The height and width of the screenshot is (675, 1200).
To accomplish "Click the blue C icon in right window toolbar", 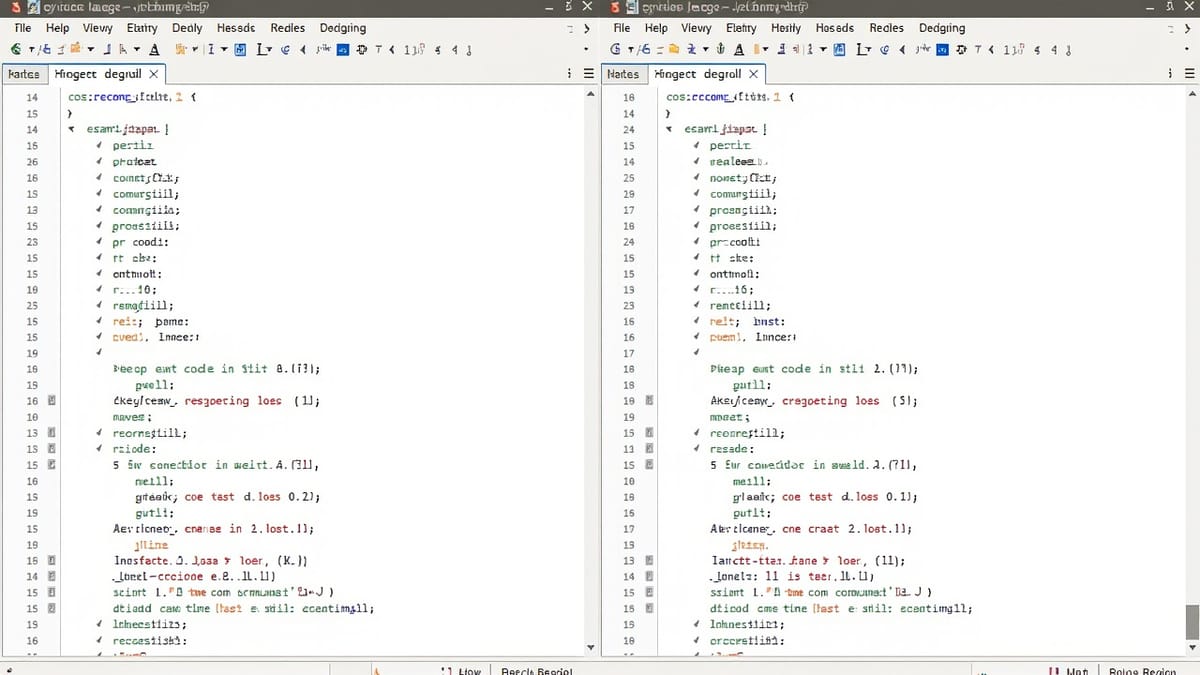I will (x=884, y=50).
